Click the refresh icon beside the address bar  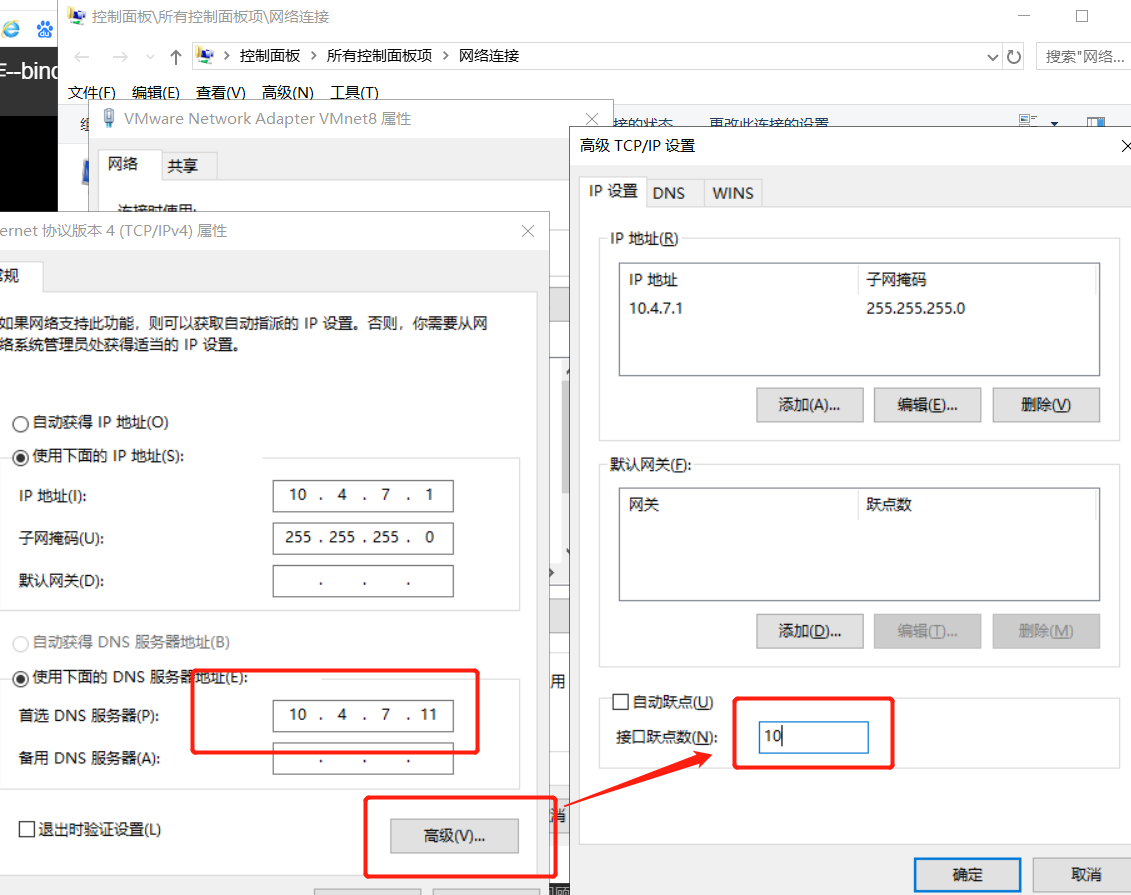1014,56
